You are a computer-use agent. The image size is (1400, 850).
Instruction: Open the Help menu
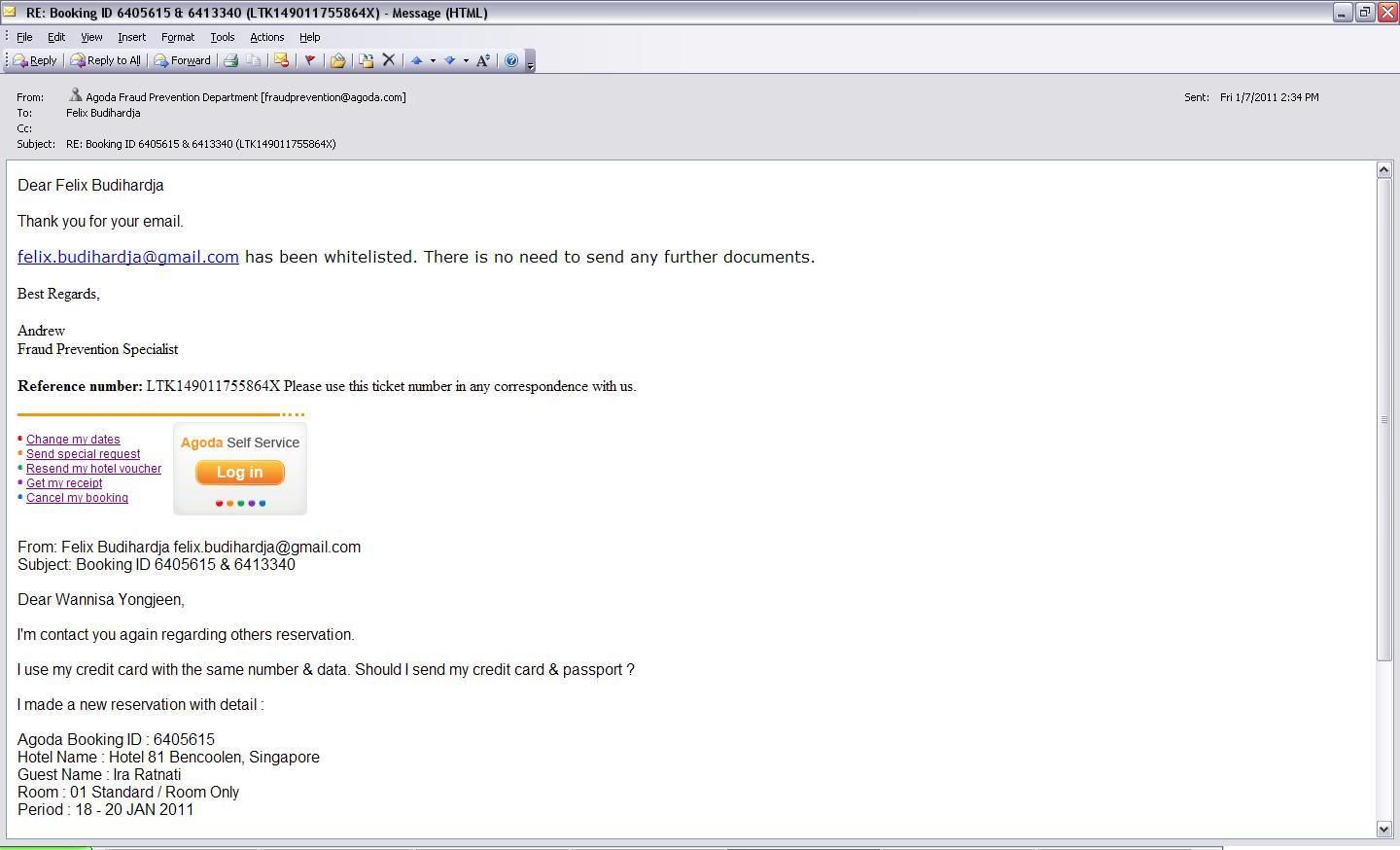(x=309, y=37)
